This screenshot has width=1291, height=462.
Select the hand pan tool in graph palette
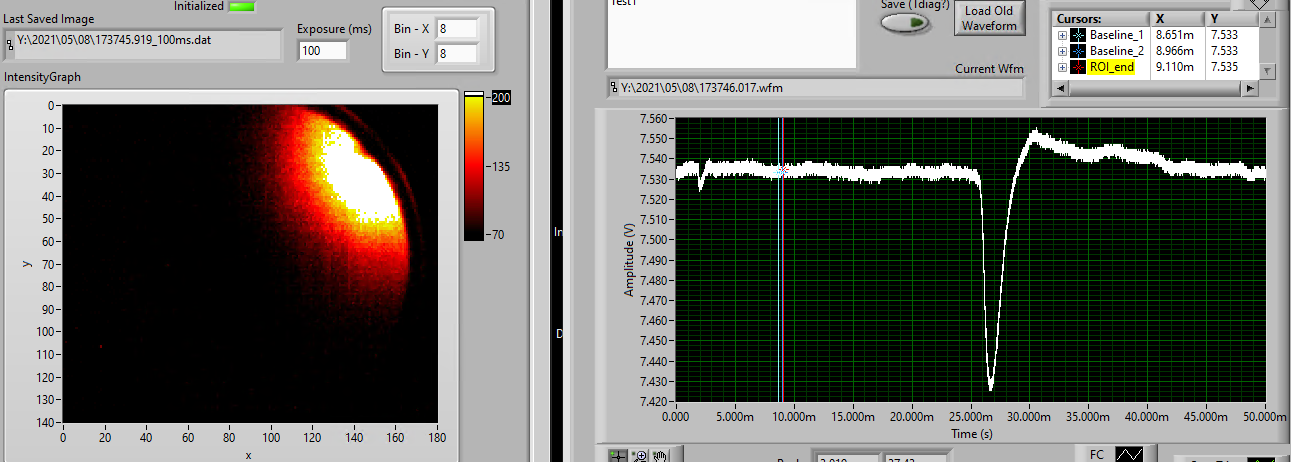(659, 456)
